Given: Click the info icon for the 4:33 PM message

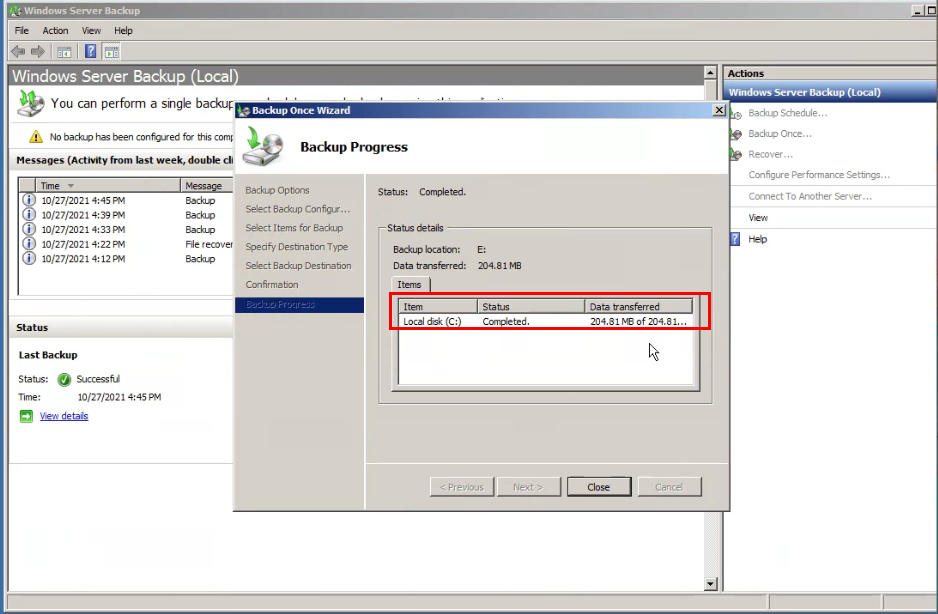Looking at the screenshot, I should tap(29, 229).
